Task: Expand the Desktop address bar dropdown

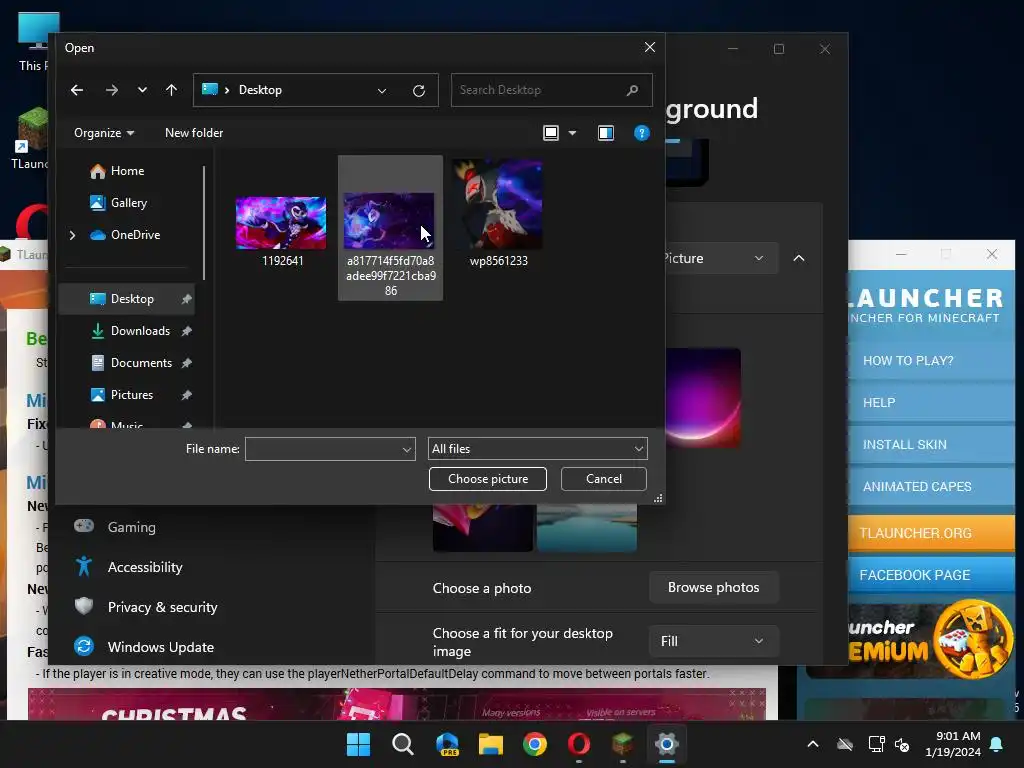Action: [x=382, y=91]
